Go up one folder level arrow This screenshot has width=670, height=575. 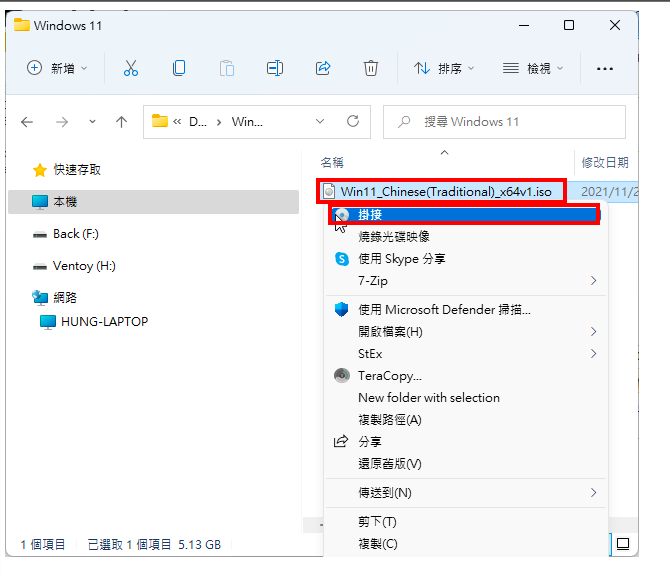coord(121,122)
